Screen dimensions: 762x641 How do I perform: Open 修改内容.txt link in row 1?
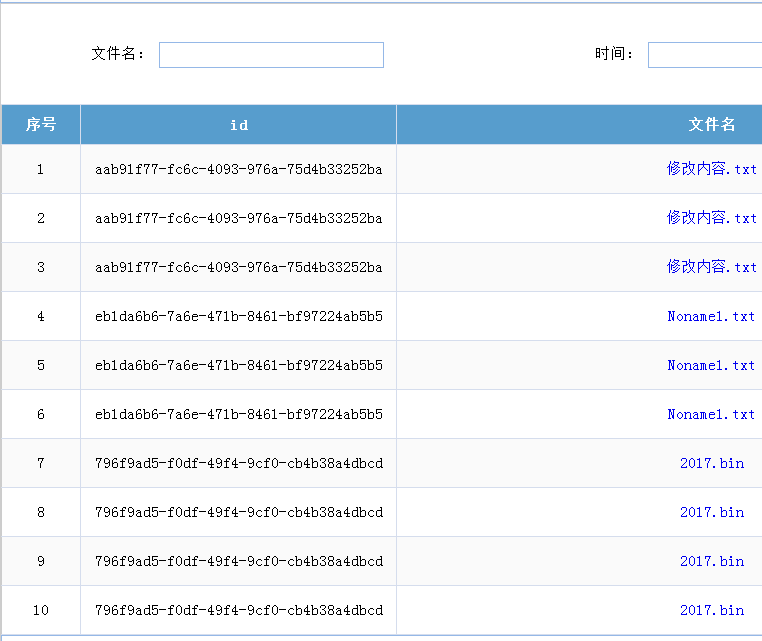pos(711,169)
